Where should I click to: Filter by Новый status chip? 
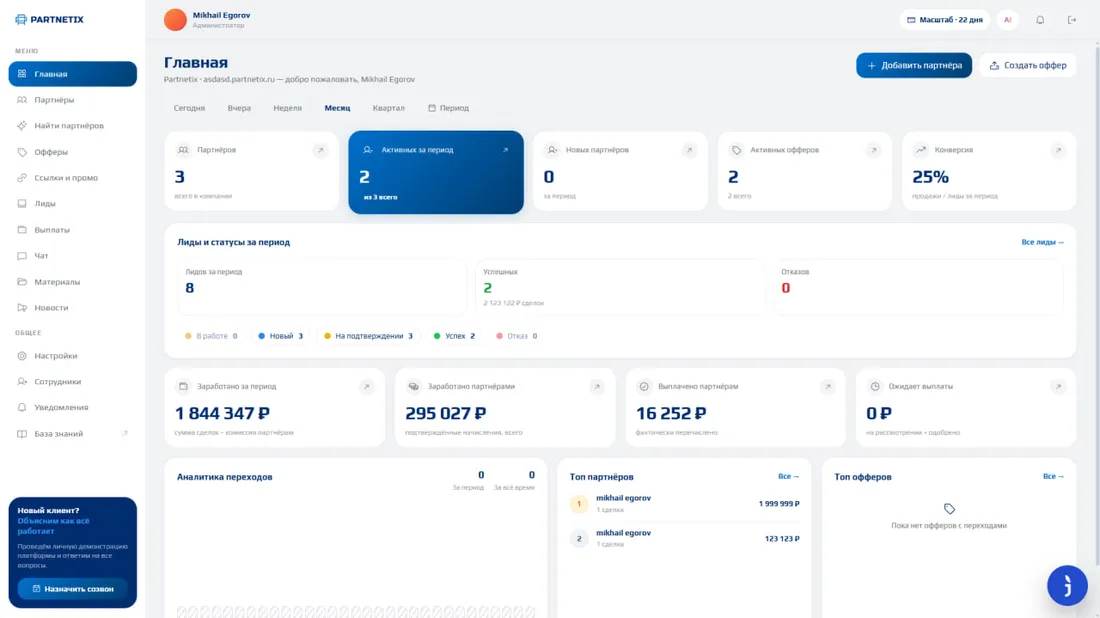click(281, 336)
